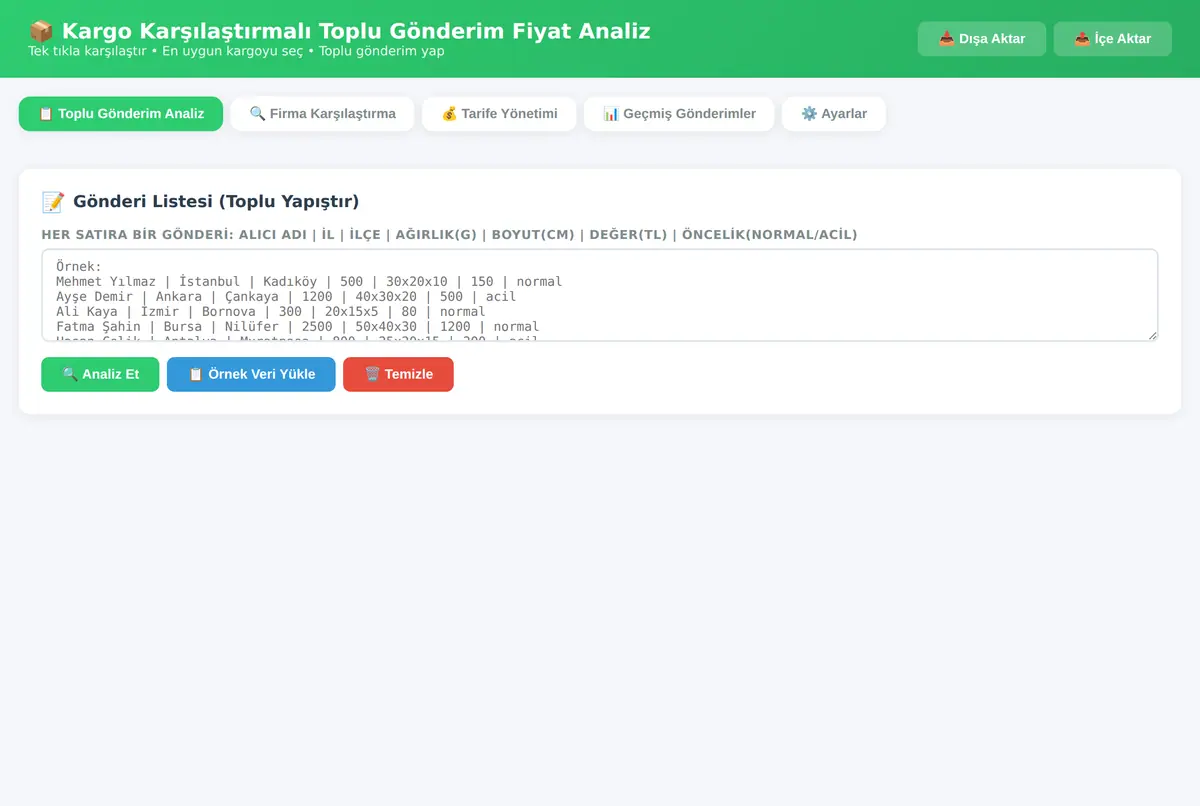Click the text area resize handle
Viewport: 1200px width, 806px height.
click(1152, 335)
